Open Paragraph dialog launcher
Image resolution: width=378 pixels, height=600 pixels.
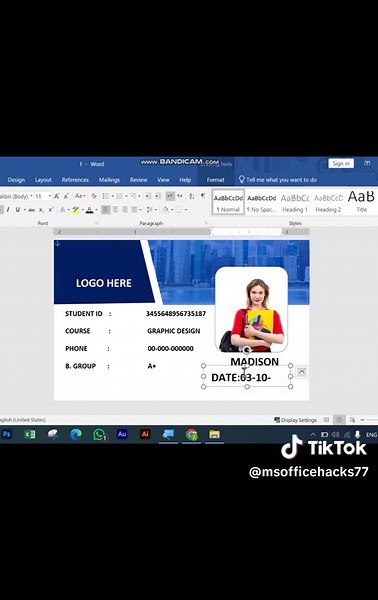coord(206,223)
